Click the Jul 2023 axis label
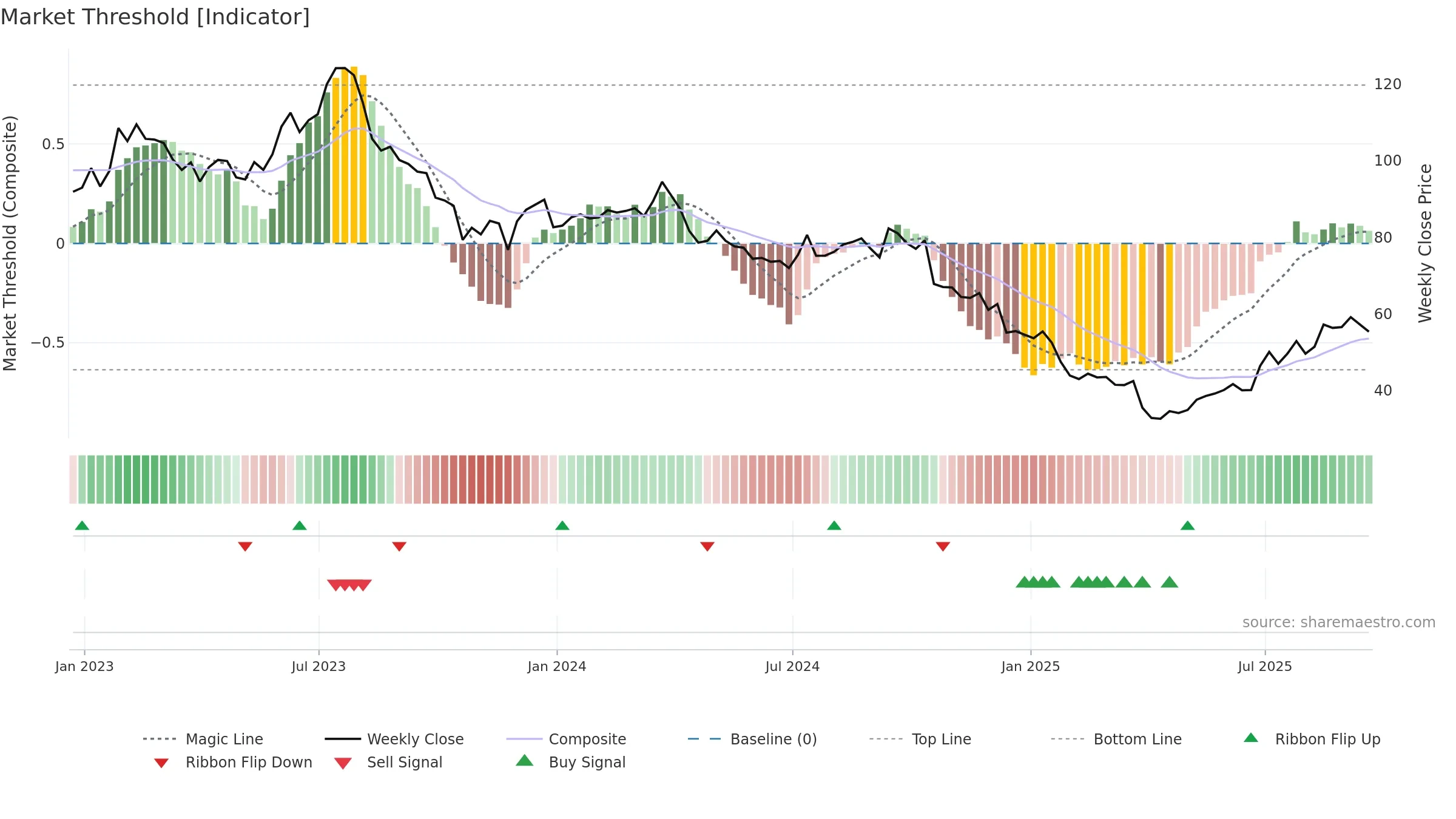1456x819 pixels. [x=318, y=667]
